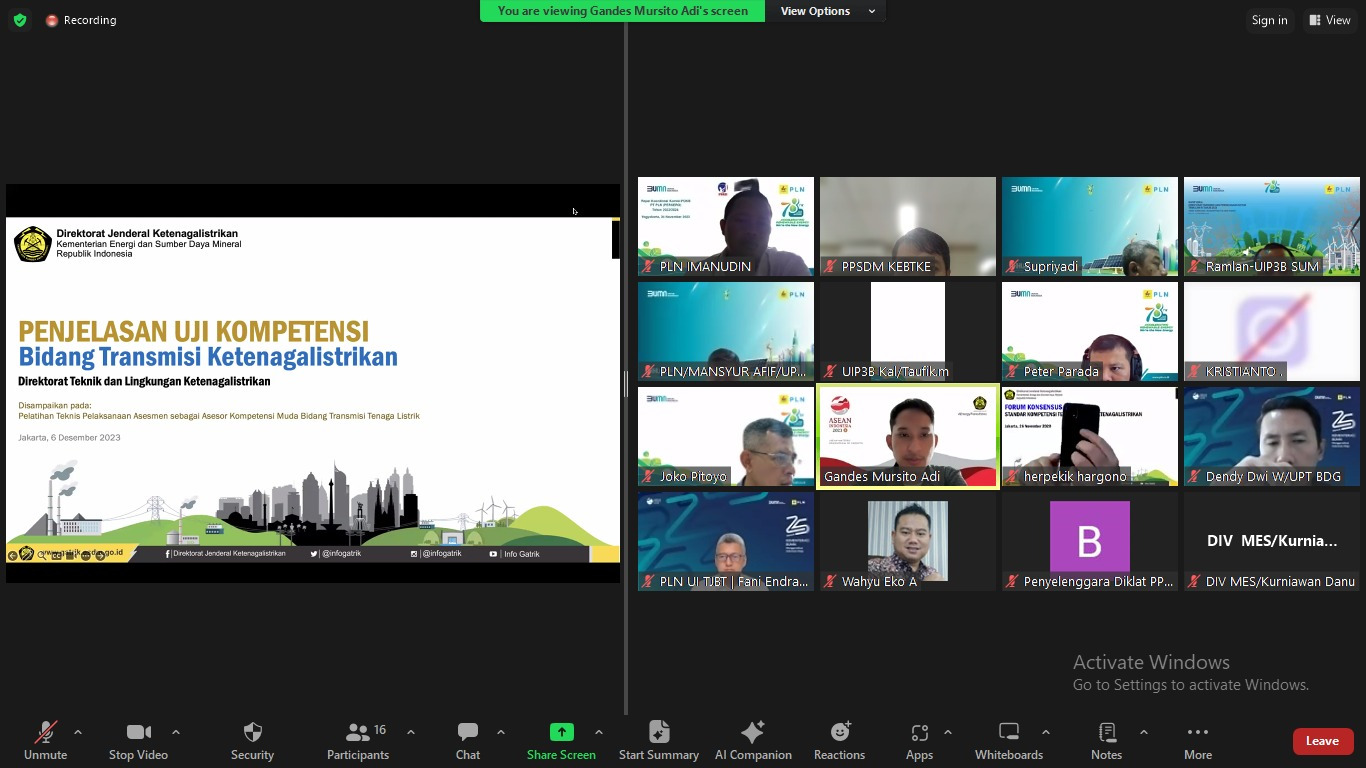Open the View layout menu
This screenshot has width=1366, height=768.
pos(1330,20)
